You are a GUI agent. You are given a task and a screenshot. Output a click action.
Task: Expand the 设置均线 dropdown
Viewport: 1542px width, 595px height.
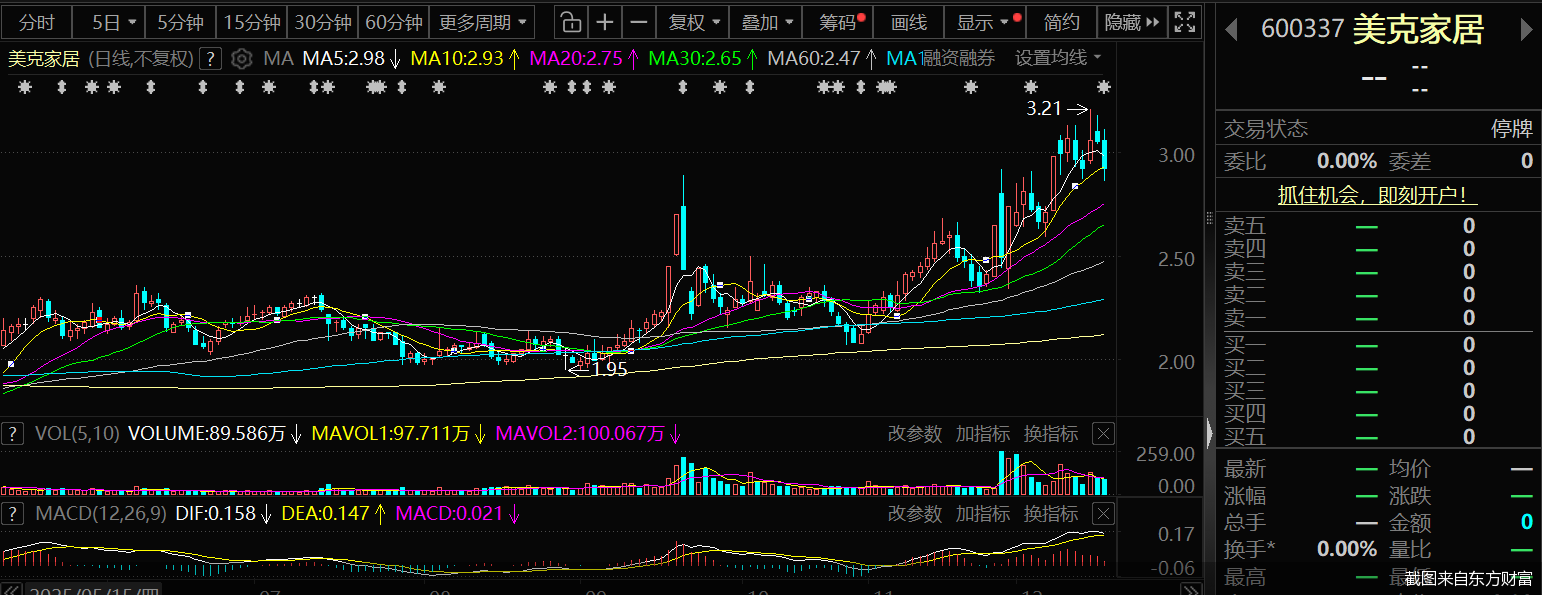(1058, 58)
